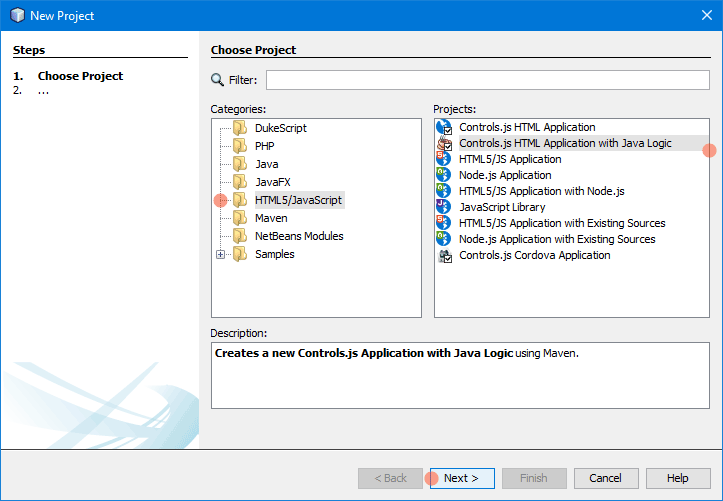Choose Node.js Application with Existing Sources
Viewport: 723px width, 501px height.
click(557, 239)
